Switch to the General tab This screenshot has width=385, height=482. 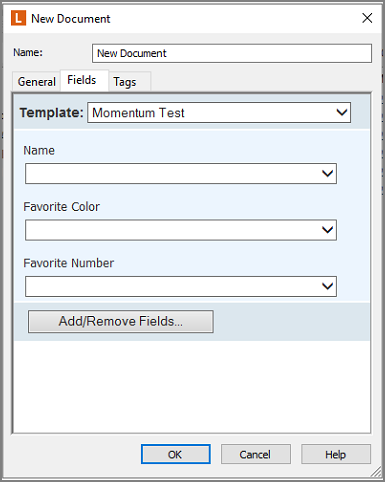(37, 82)
